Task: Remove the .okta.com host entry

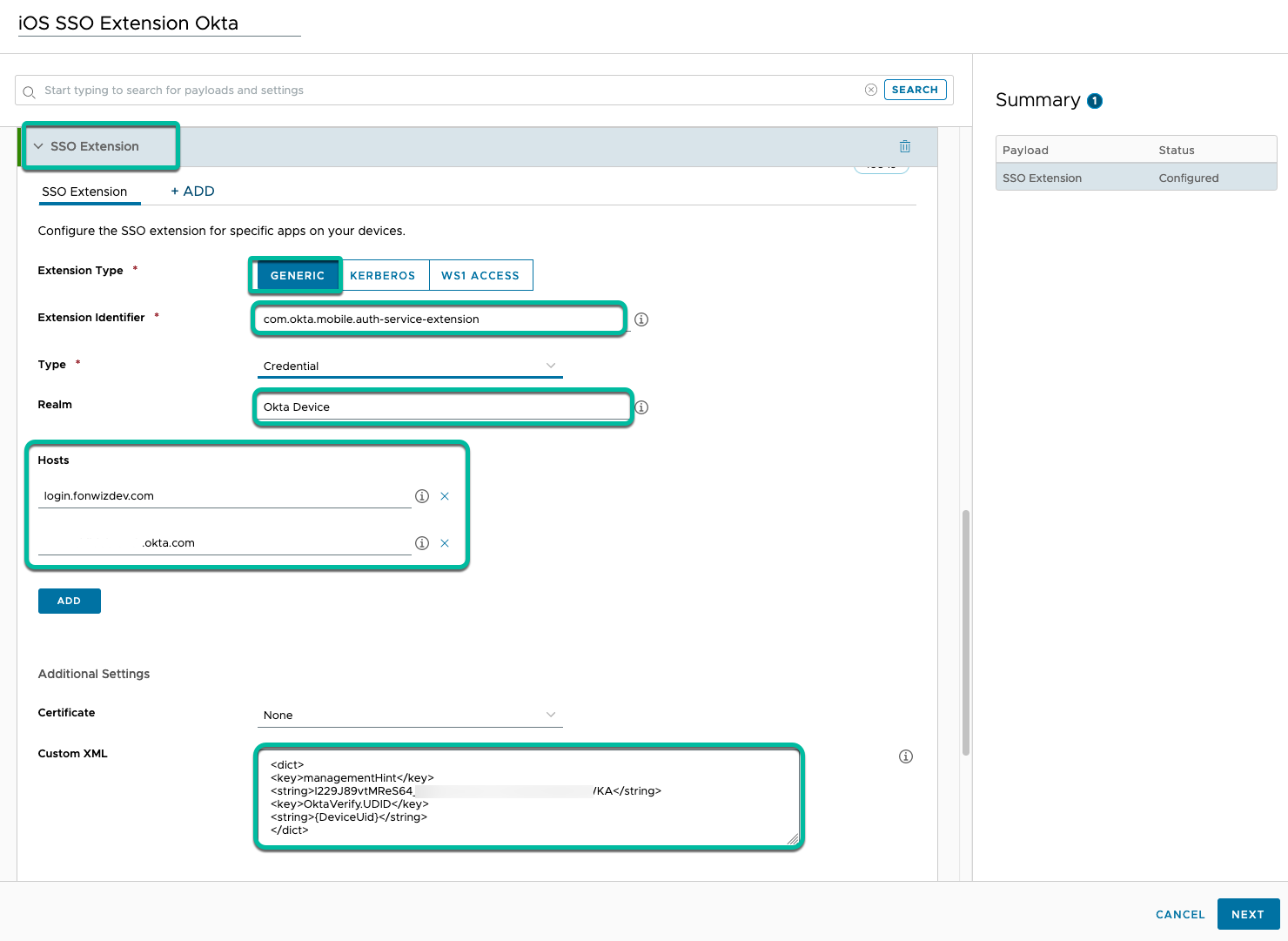Action: coord(445,543)
